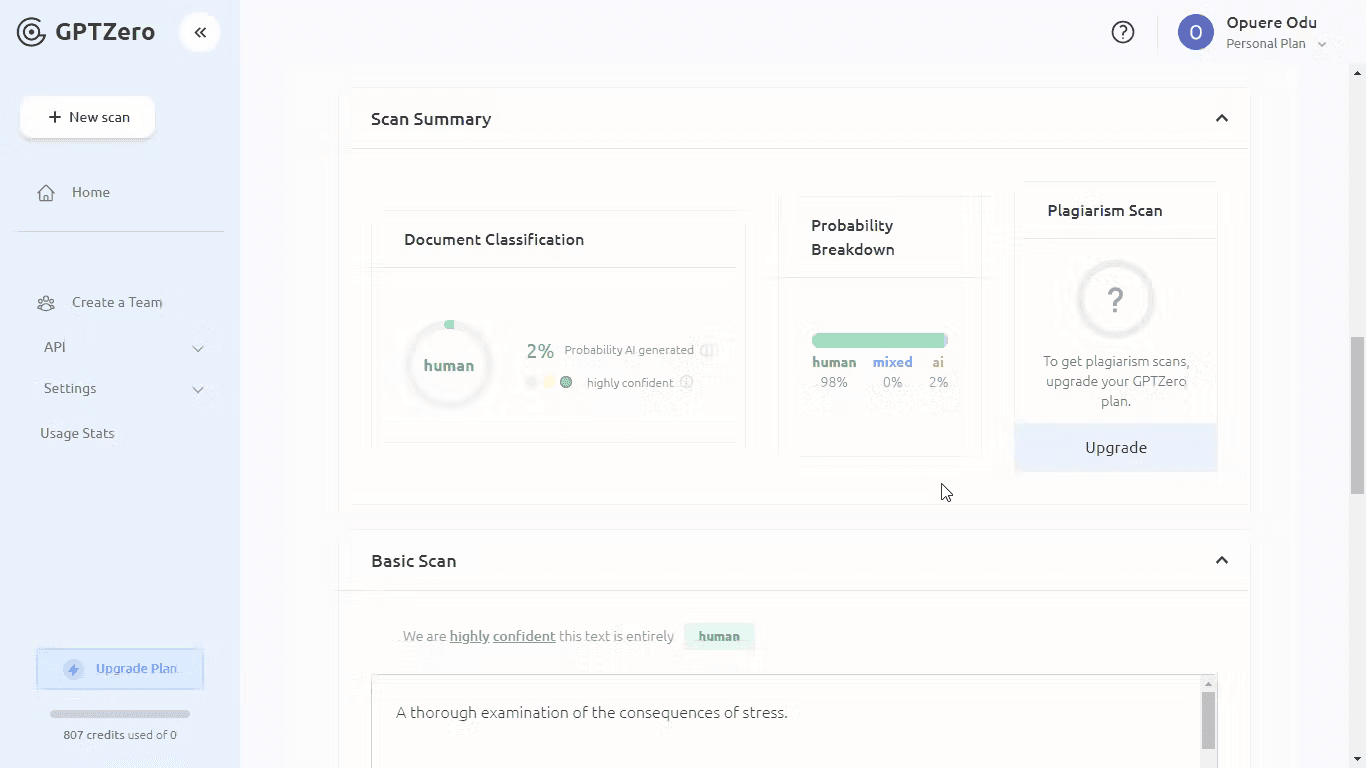Click the Upgrade Plan button
This screenshot has height=768, width=1366.
120,669
